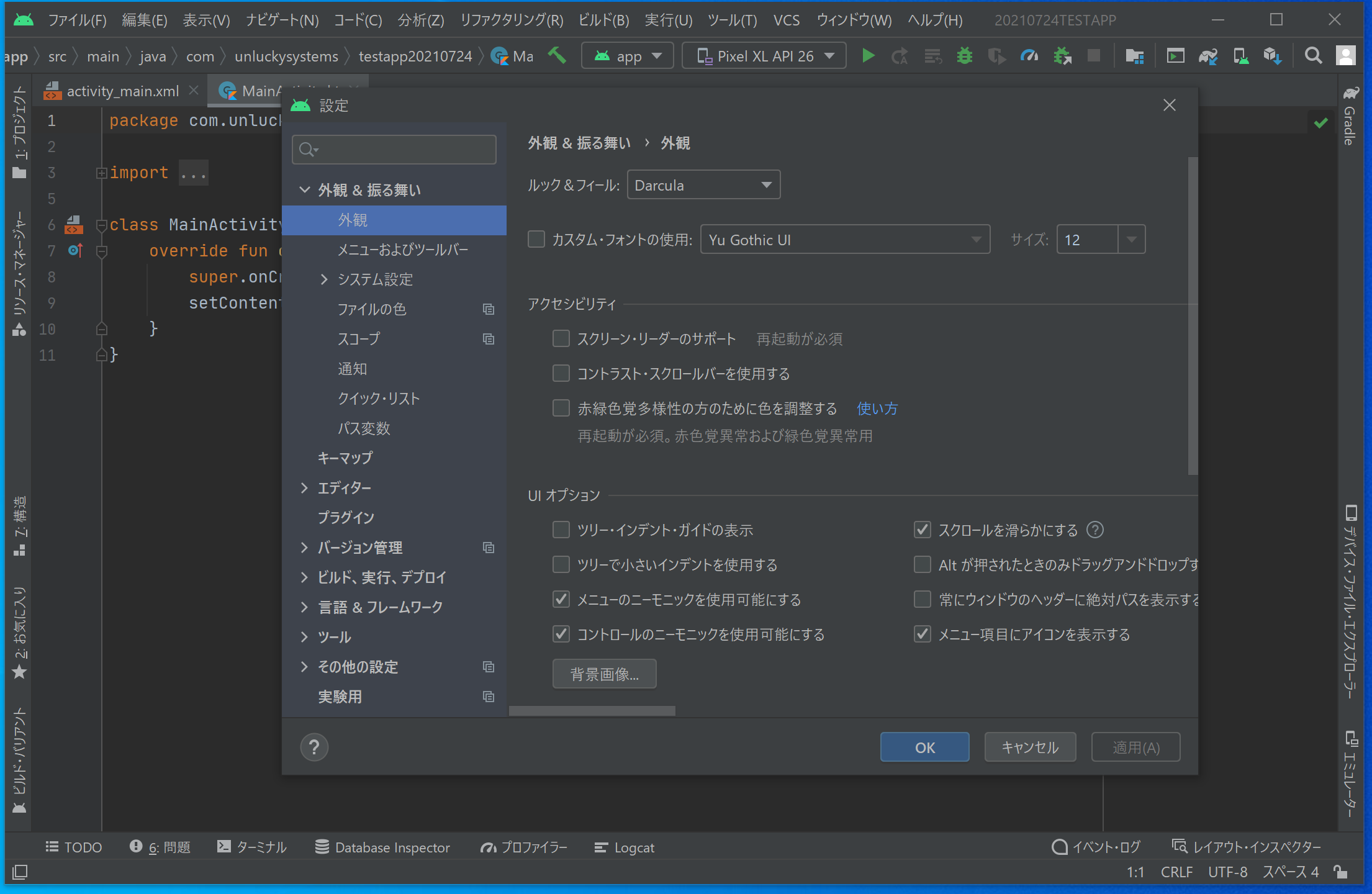Click the Debug app bug icon
This screenshot has height=894, width=1372.
tap(964, 56)
